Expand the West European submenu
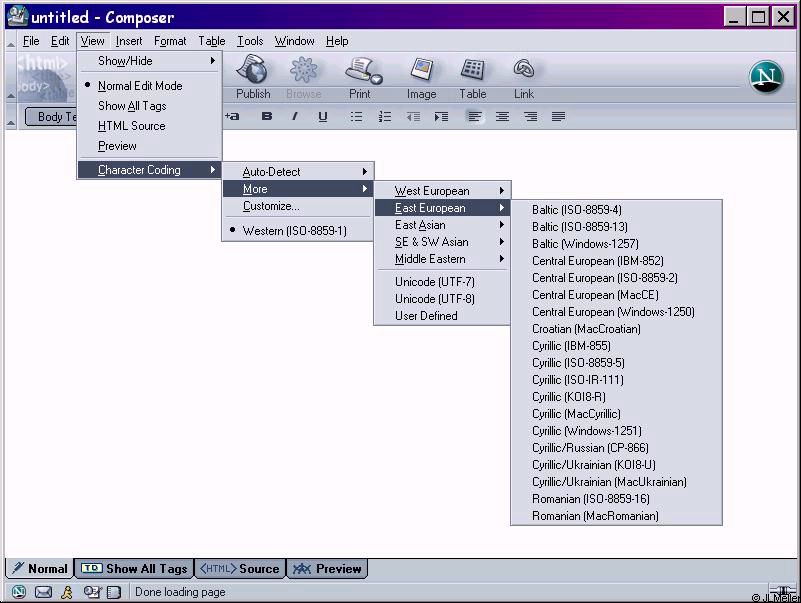Viewport: 801px width, 603px height. pyautogui.click(x=442, y=191)
